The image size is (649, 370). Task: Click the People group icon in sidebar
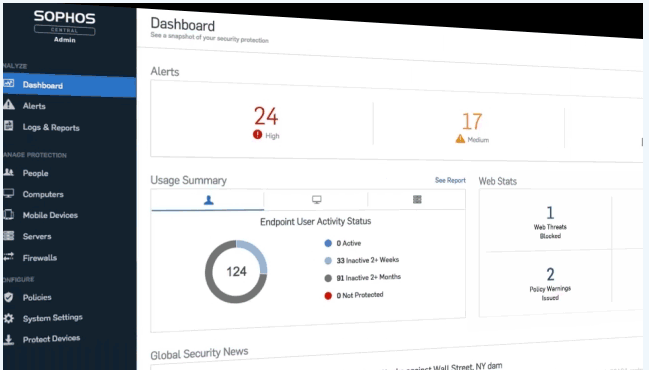pos(9,172)
